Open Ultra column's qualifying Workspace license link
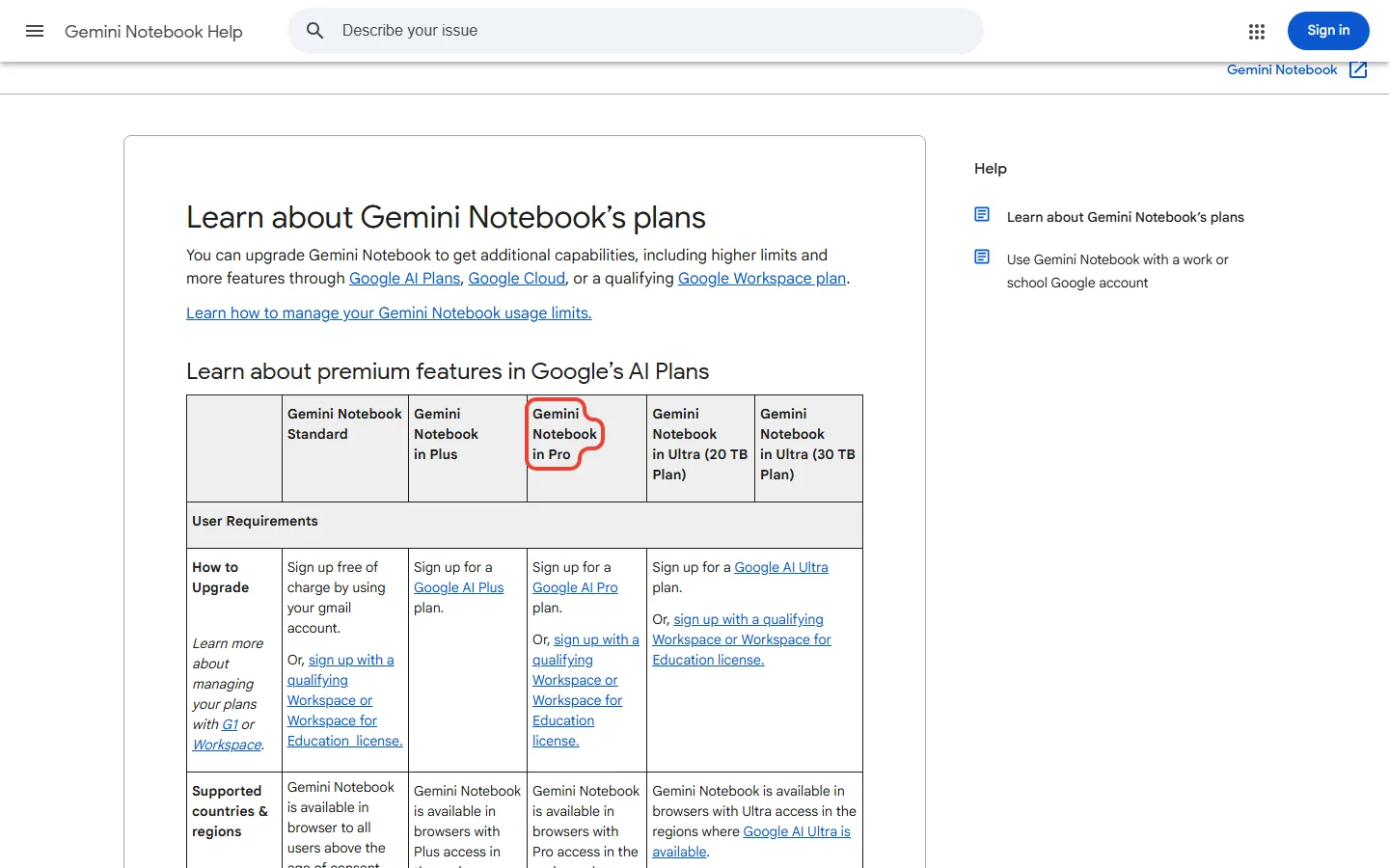The width and height of the screenshot is (1389, 868). 741,639
